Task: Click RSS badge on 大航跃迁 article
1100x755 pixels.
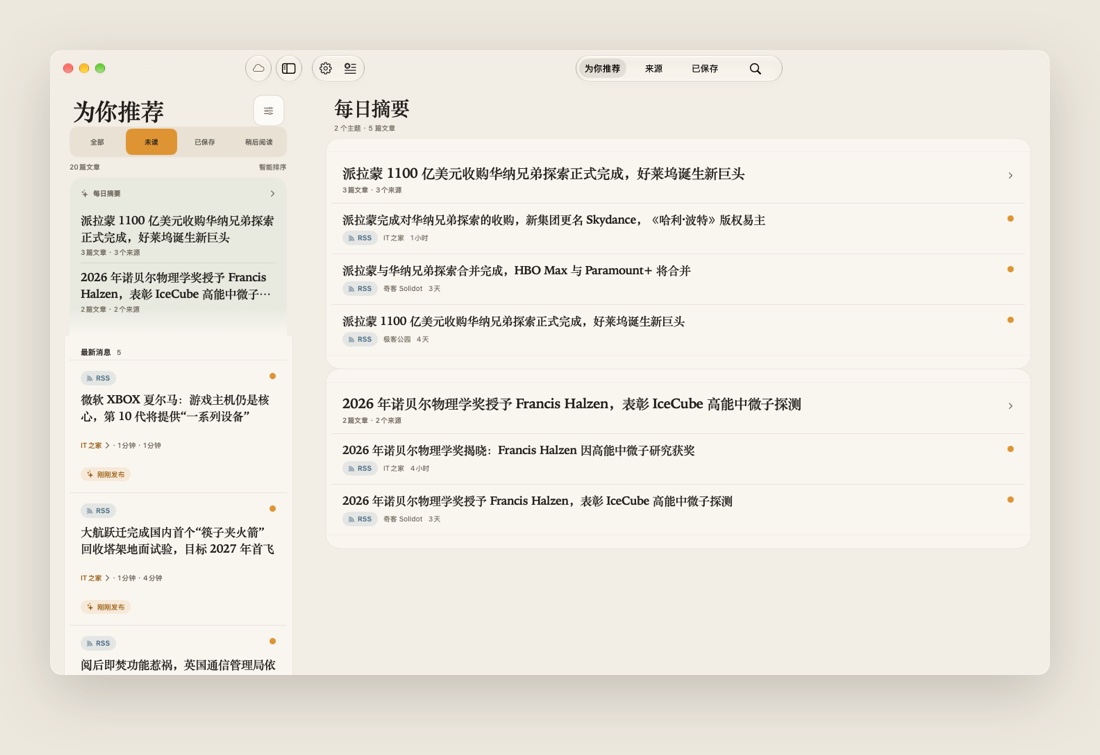Action: pyautogui.click(x=98, y=511)
